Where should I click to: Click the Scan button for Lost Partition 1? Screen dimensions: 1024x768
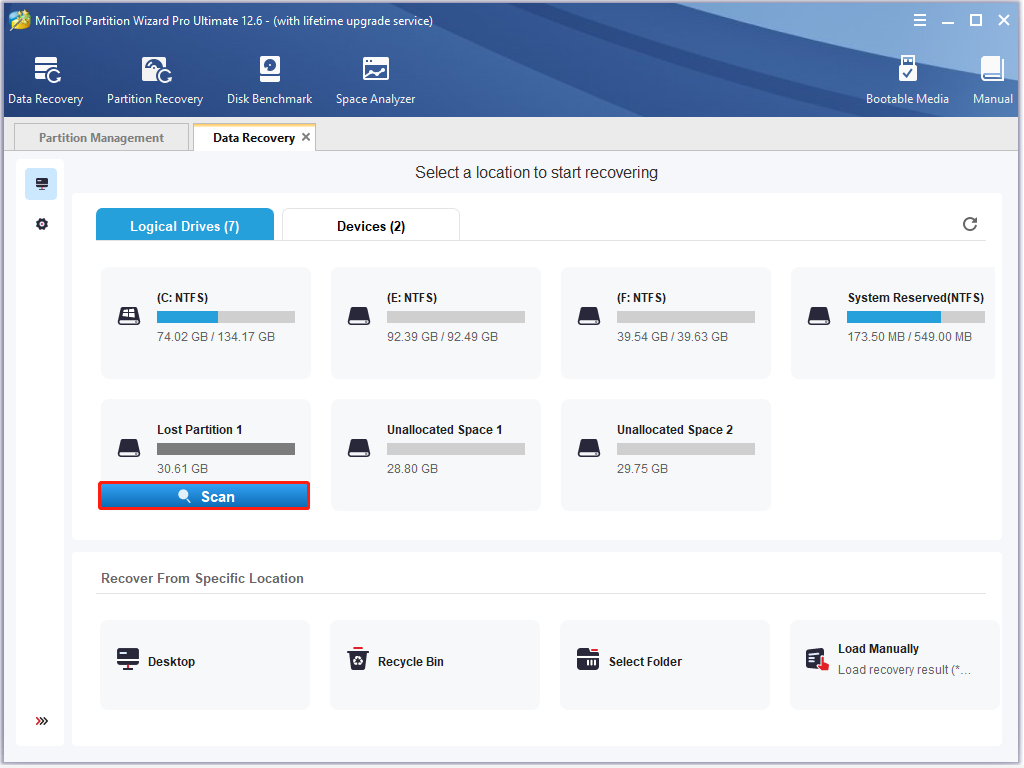coord(204,496)
